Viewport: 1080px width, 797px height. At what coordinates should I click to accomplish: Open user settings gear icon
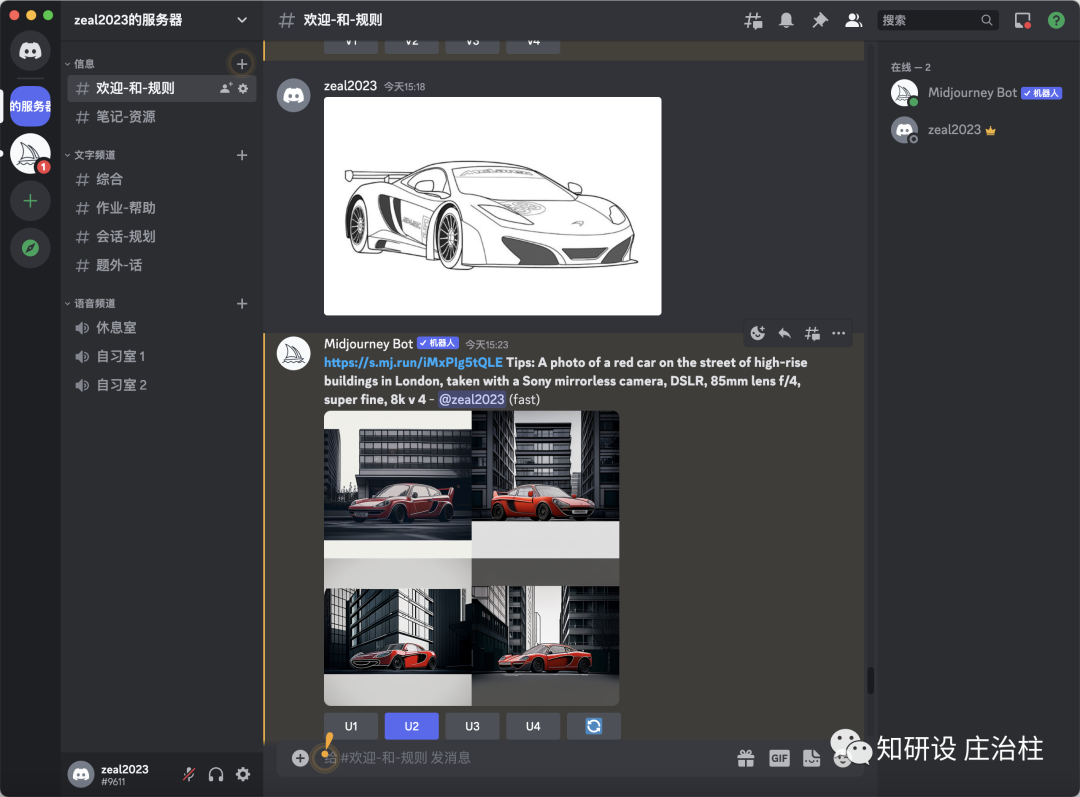242,774
